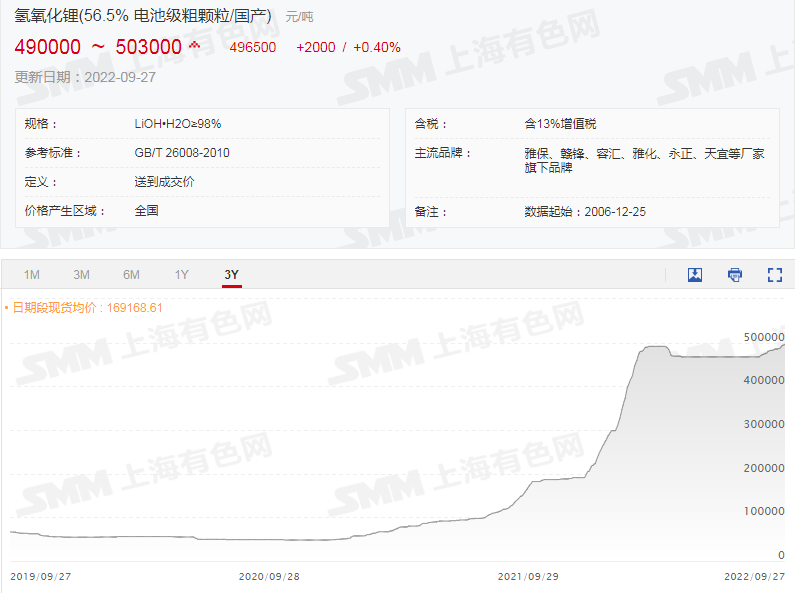Choose the 6M time range tab

(x=131, y=275)
